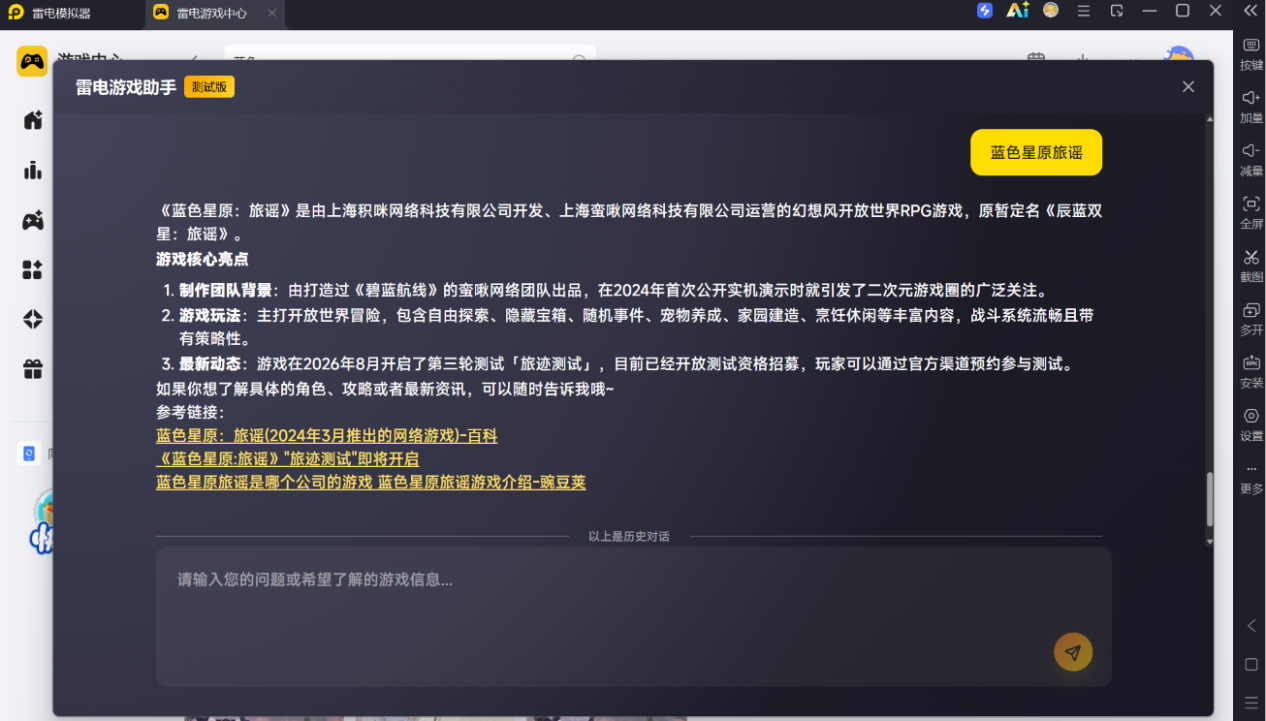Open the hamburger menu in title bar
This screenshot has width=1266, height=721.
tap(1084, 11)
